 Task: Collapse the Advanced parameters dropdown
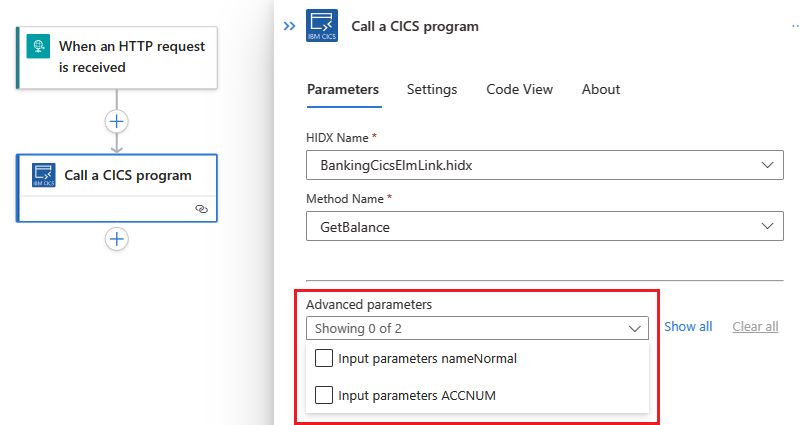[x=634, y=328]
